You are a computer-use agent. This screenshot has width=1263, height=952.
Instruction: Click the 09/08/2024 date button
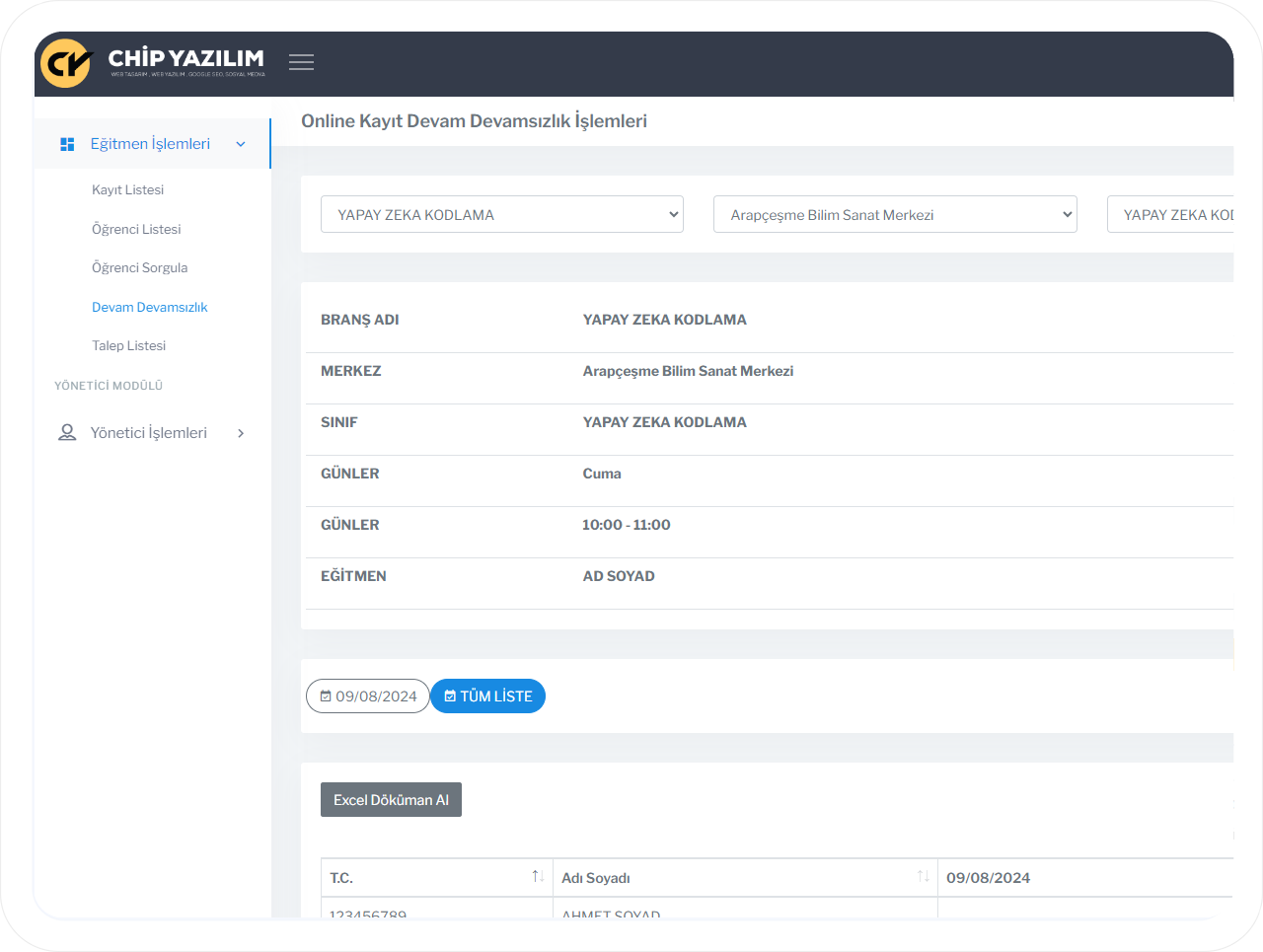pyautogui.click(x=368, y=696)
